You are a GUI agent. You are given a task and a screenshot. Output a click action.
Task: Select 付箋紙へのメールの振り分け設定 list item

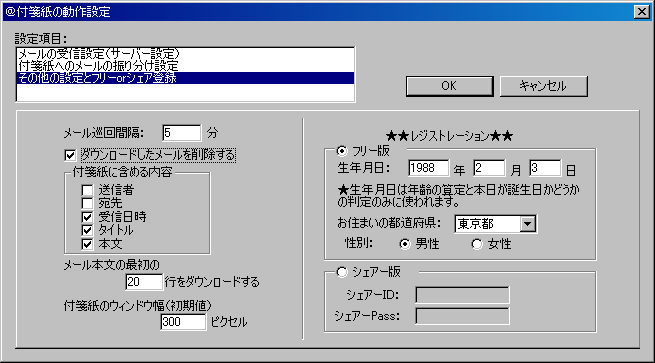[x=185, y=66]
